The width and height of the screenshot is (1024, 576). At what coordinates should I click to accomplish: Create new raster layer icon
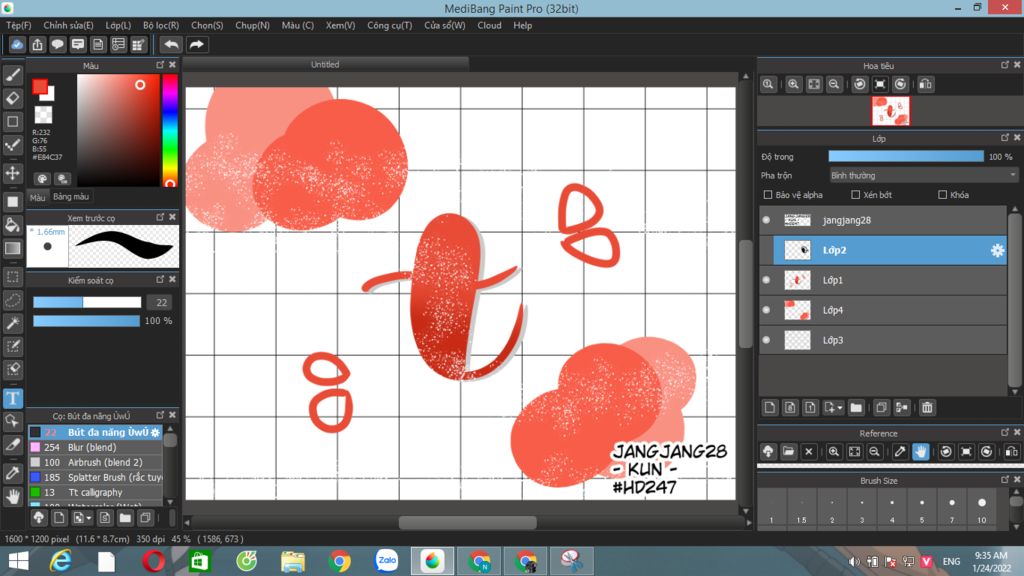[x=769, y=408]
